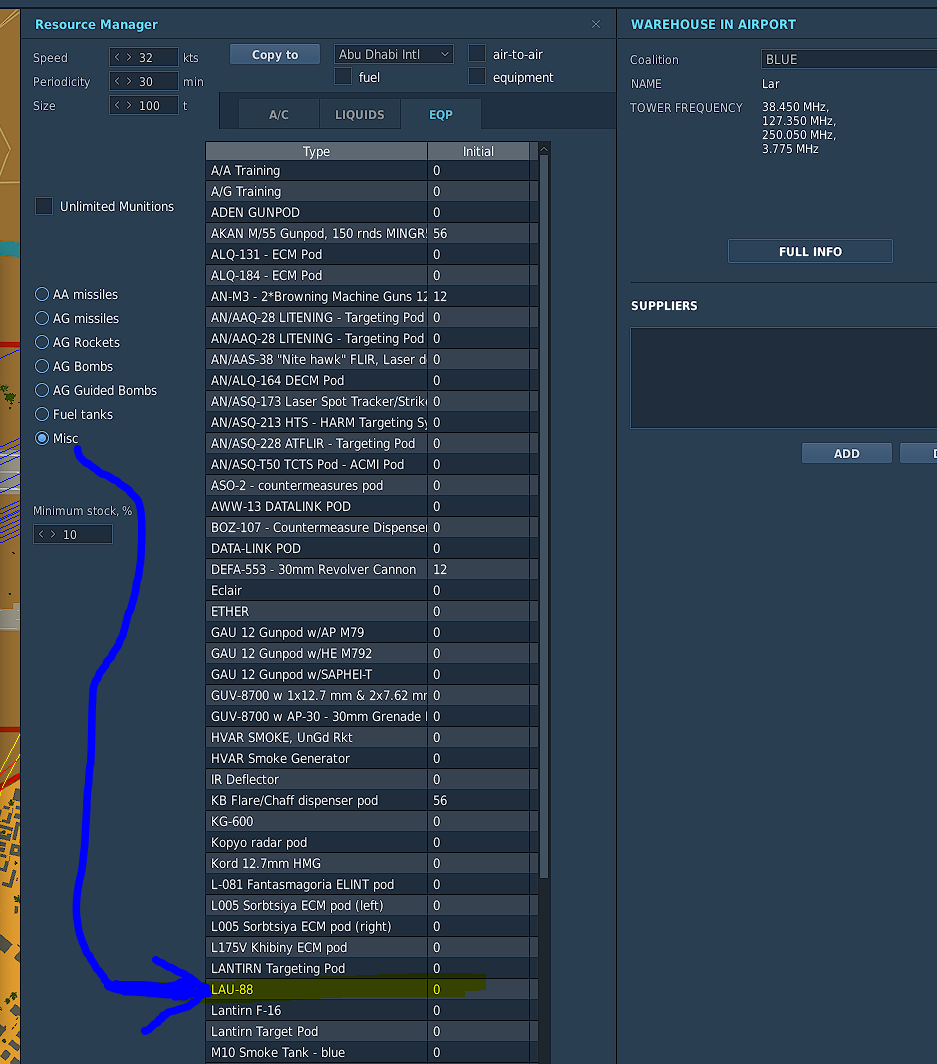The width and height of the screenshot is (937, 1064).
Task: Open the Coalition BLUE dropdown
Action: point(849,59)
